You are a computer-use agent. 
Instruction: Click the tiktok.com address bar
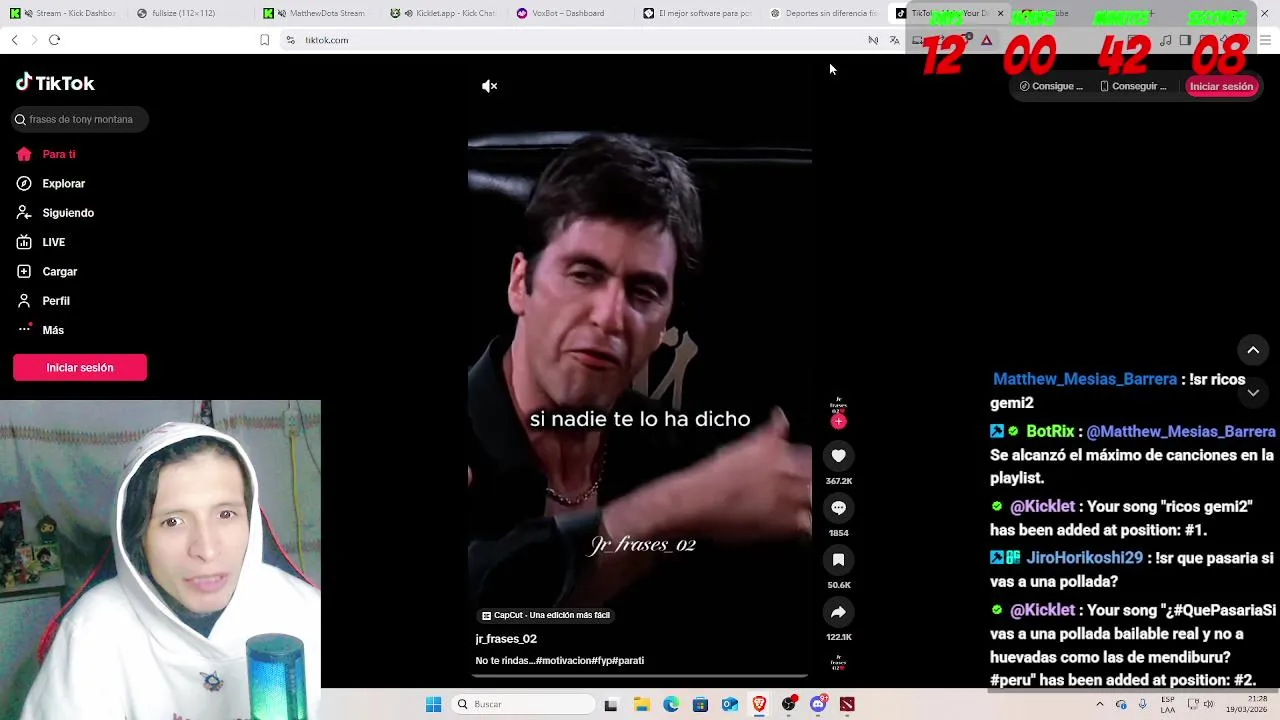click(x=580, y=40)
